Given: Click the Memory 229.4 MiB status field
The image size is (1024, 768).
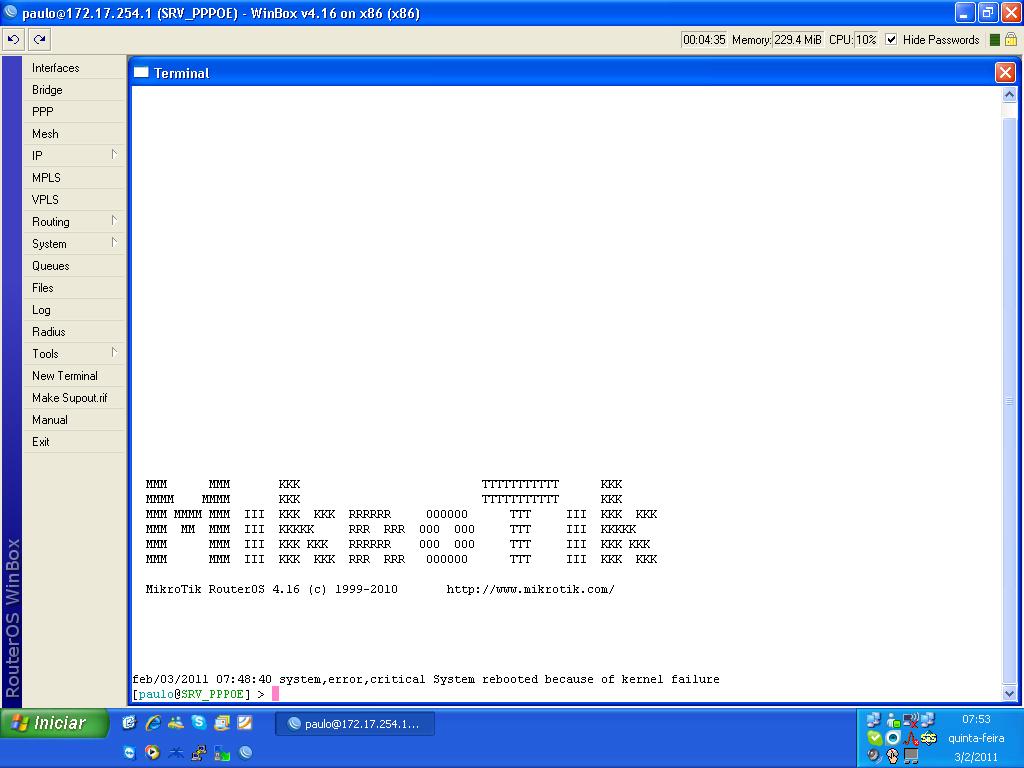Looking at the screenshot, I should tap(797, 40).
